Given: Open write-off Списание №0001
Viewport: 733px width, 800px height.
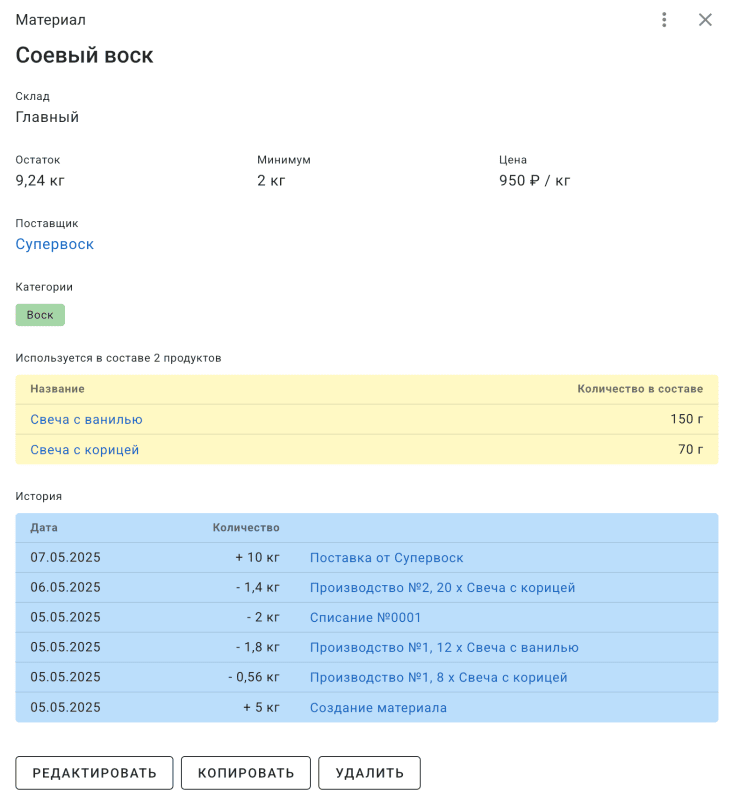Looking at the screenshot, I should coord(365,618).
